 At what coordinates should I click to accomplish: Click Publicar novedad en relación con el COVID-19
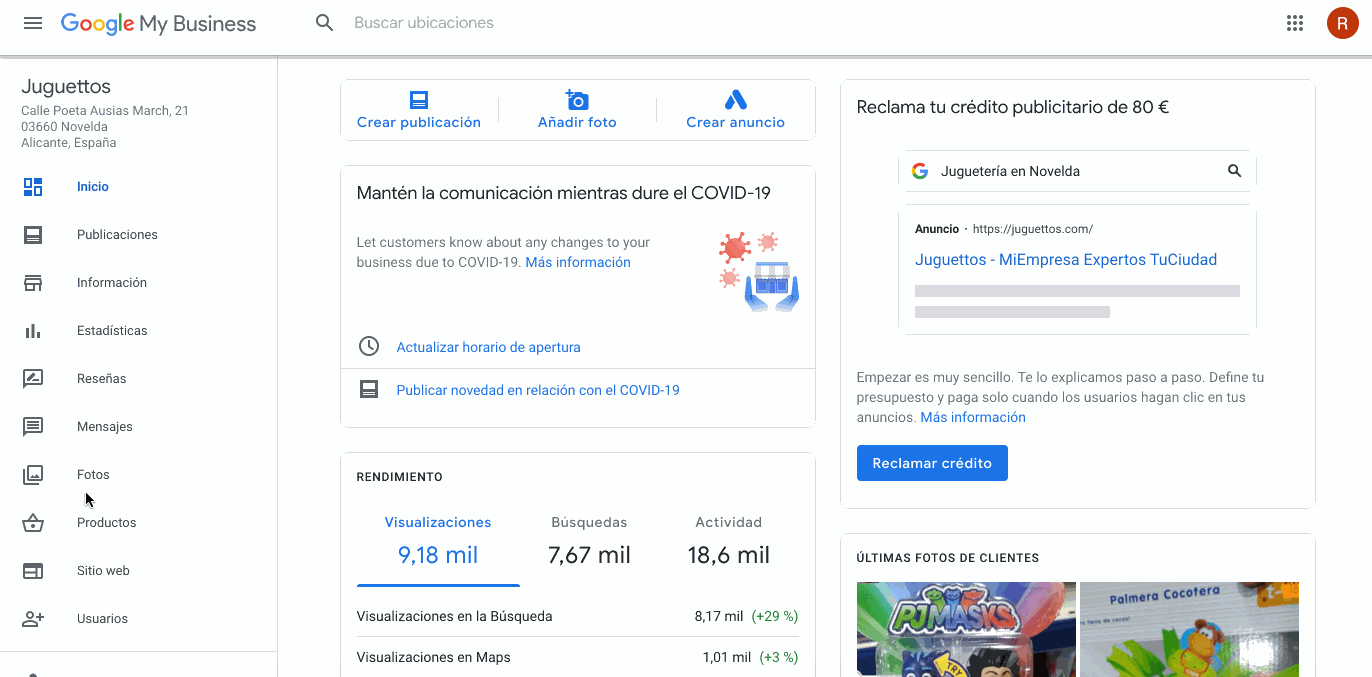[538, 390]
